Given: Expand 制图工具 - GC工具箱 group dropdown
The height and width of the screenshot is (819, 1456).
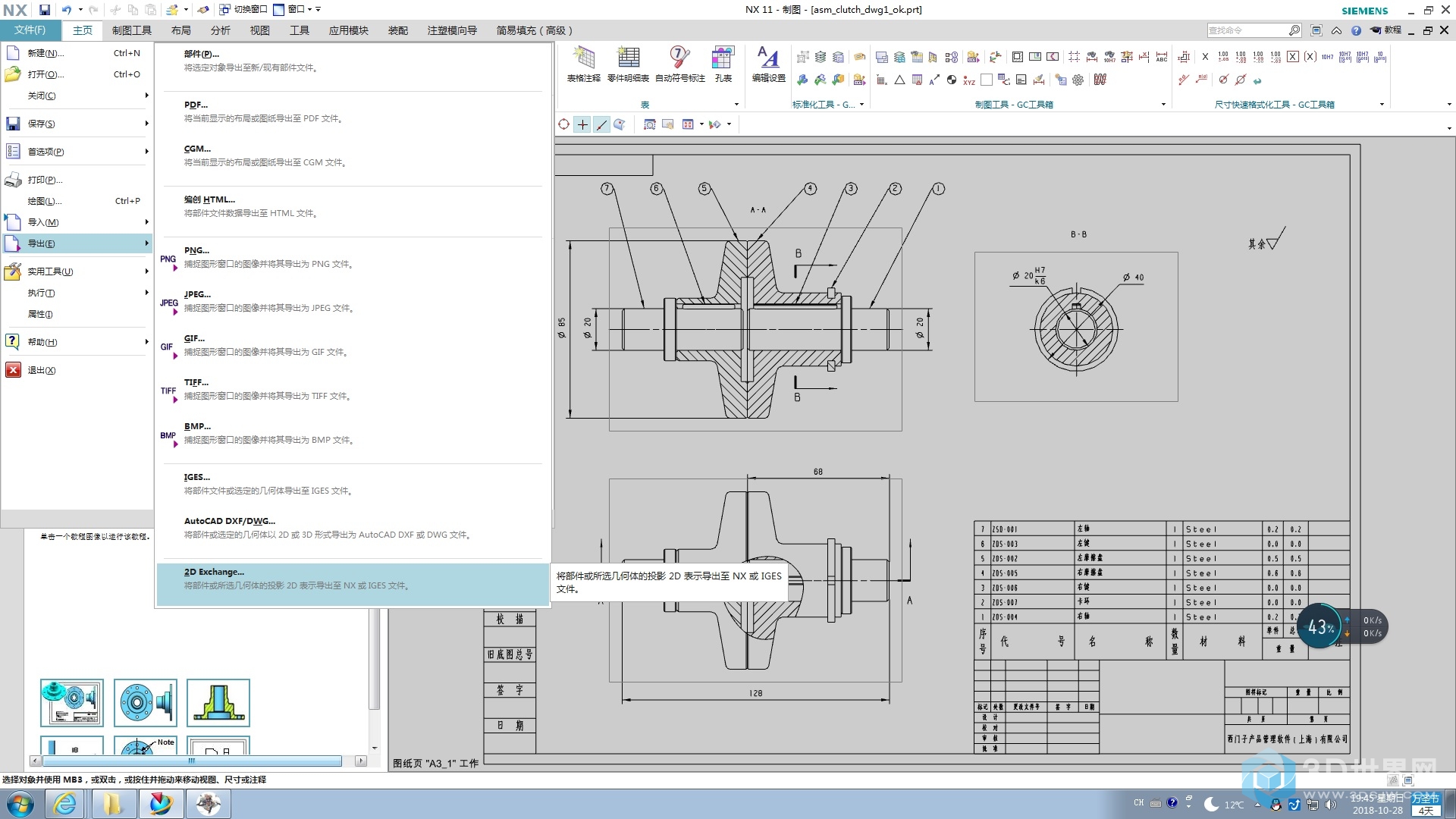Looking at the screenshot, I should (x=1163, y=105).
